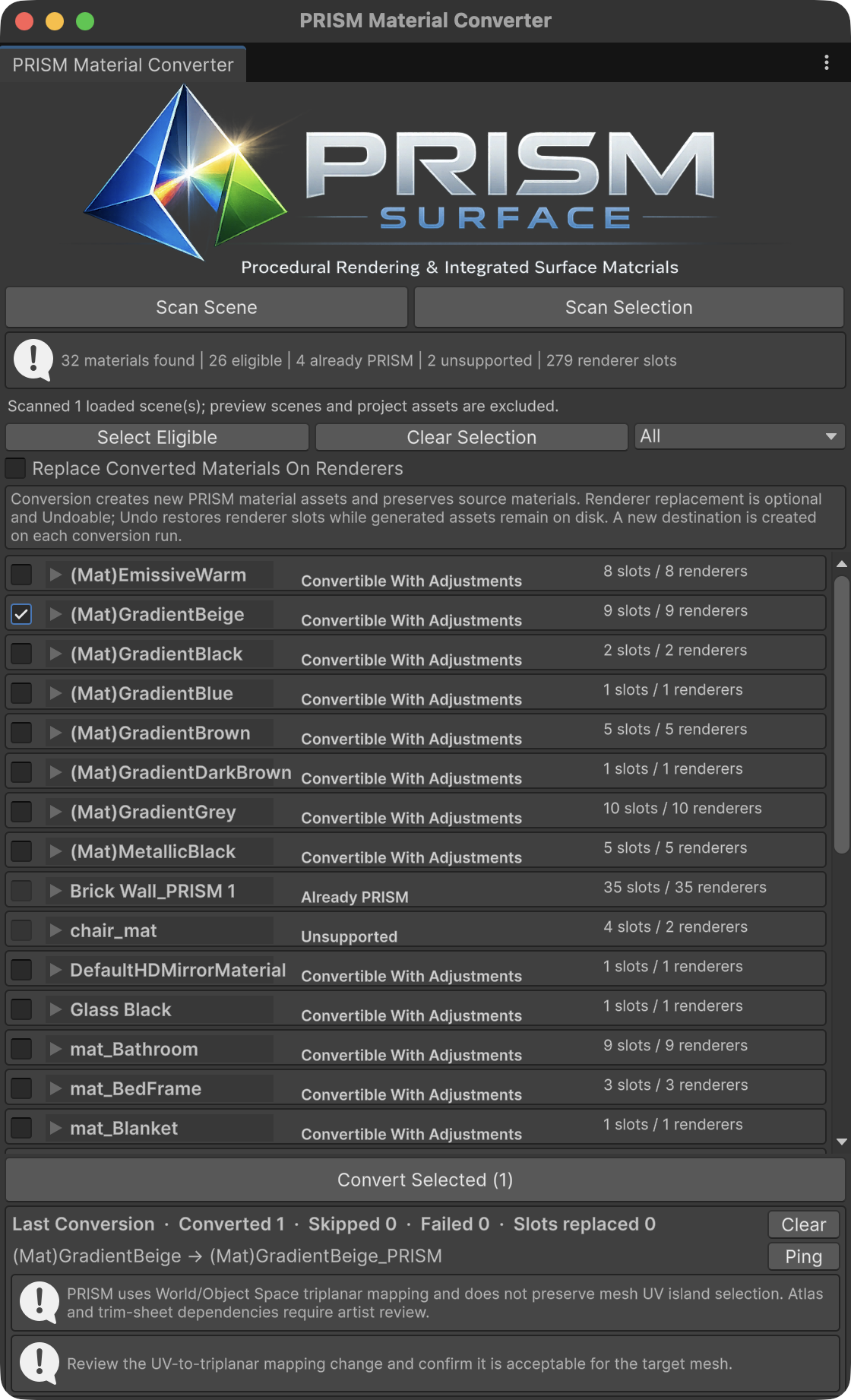Click the (Mat)GradientGrey material name

click(x=153, y=812)
